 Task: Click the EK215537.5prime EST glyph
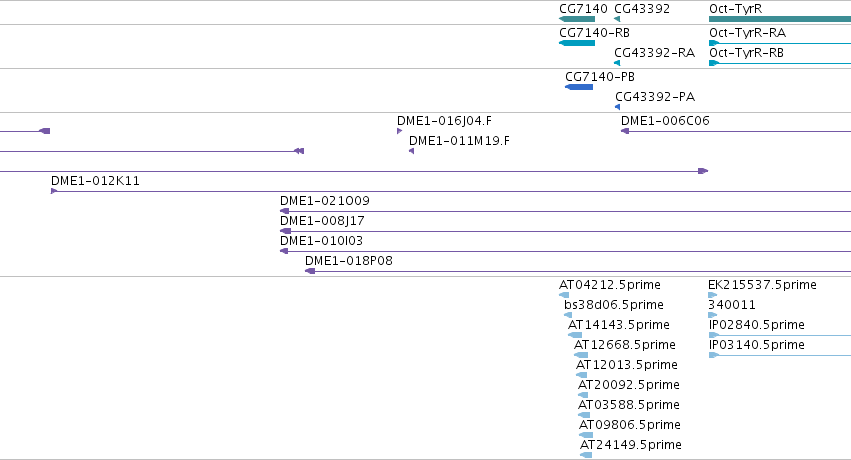[x=713, y=295]
